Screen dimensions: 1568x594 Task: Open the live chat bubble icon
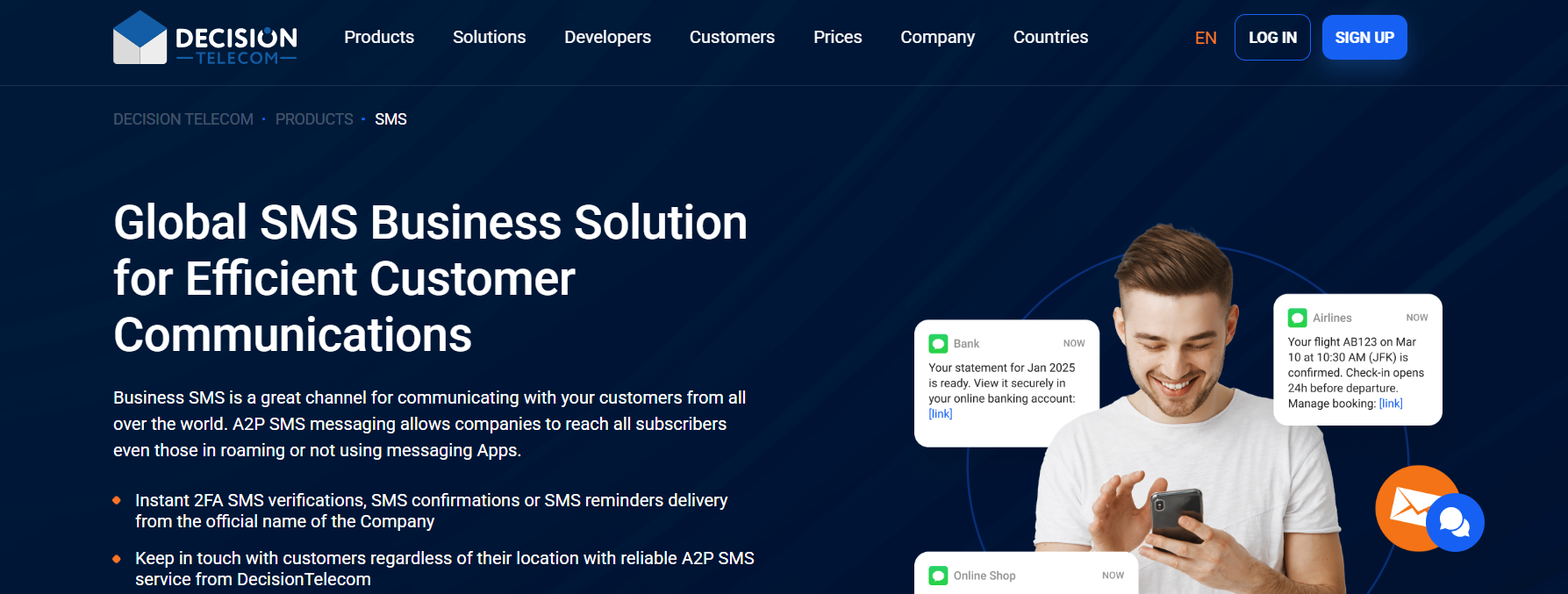point(1455,523)
